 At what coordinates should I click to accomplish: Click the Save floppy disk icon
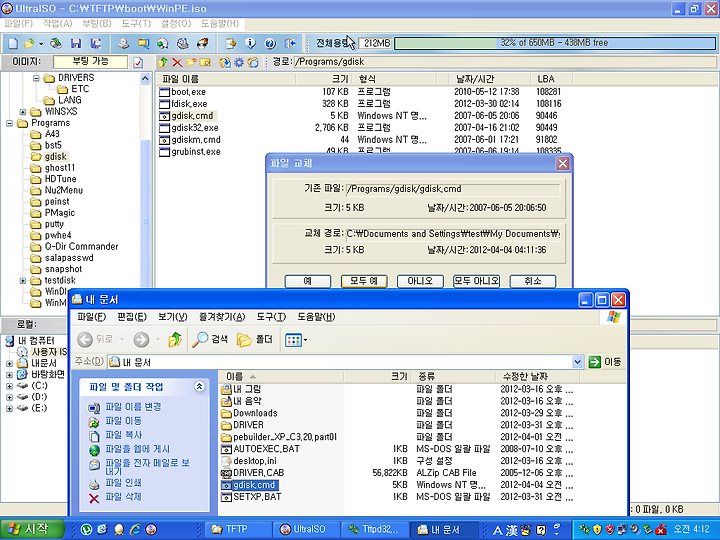click(76, 44)
